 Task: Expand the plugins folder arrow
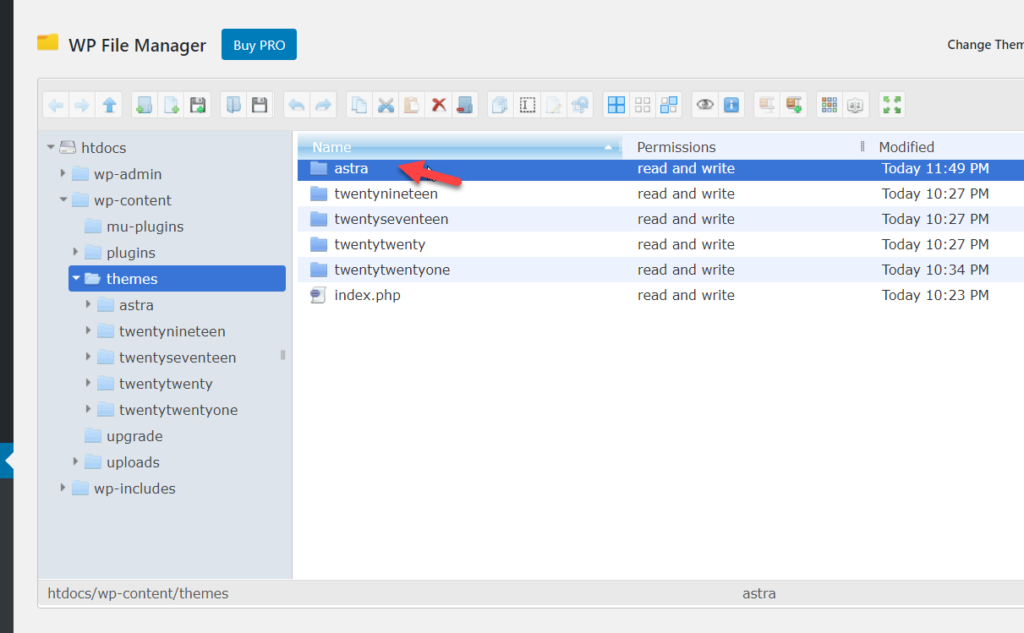[x=75, y=252]
